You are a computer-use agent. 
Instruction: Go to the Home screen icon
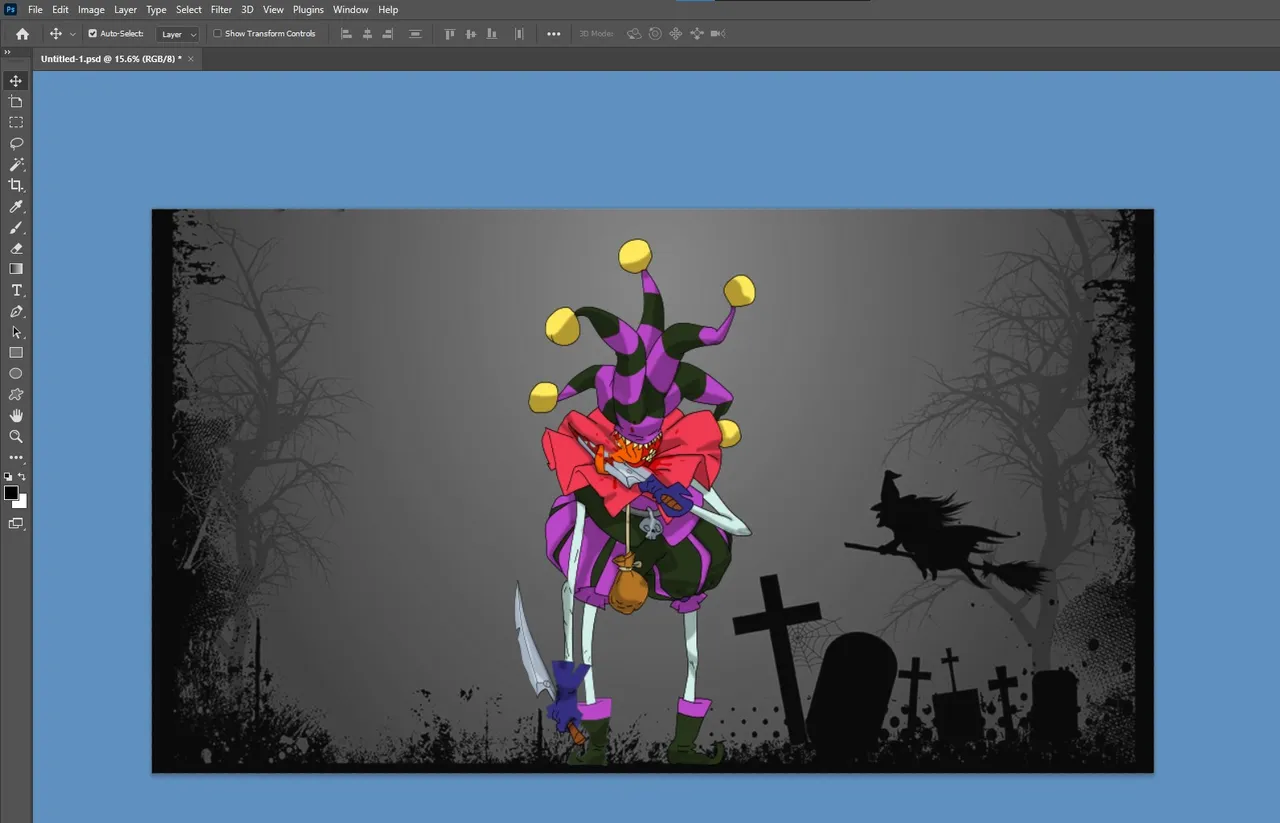click(x=22, y=34)
